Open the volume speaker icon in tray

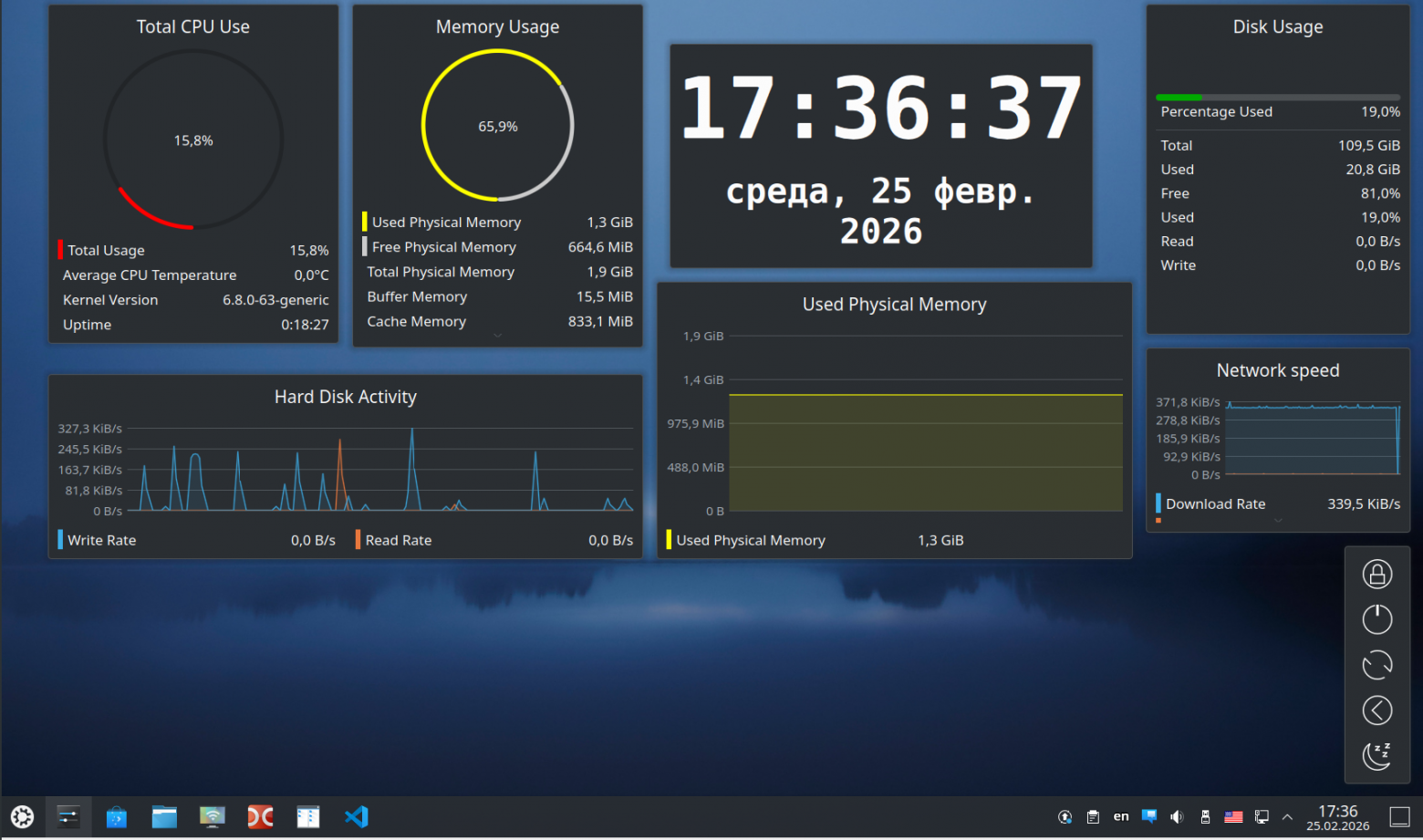coord(1177,817)
